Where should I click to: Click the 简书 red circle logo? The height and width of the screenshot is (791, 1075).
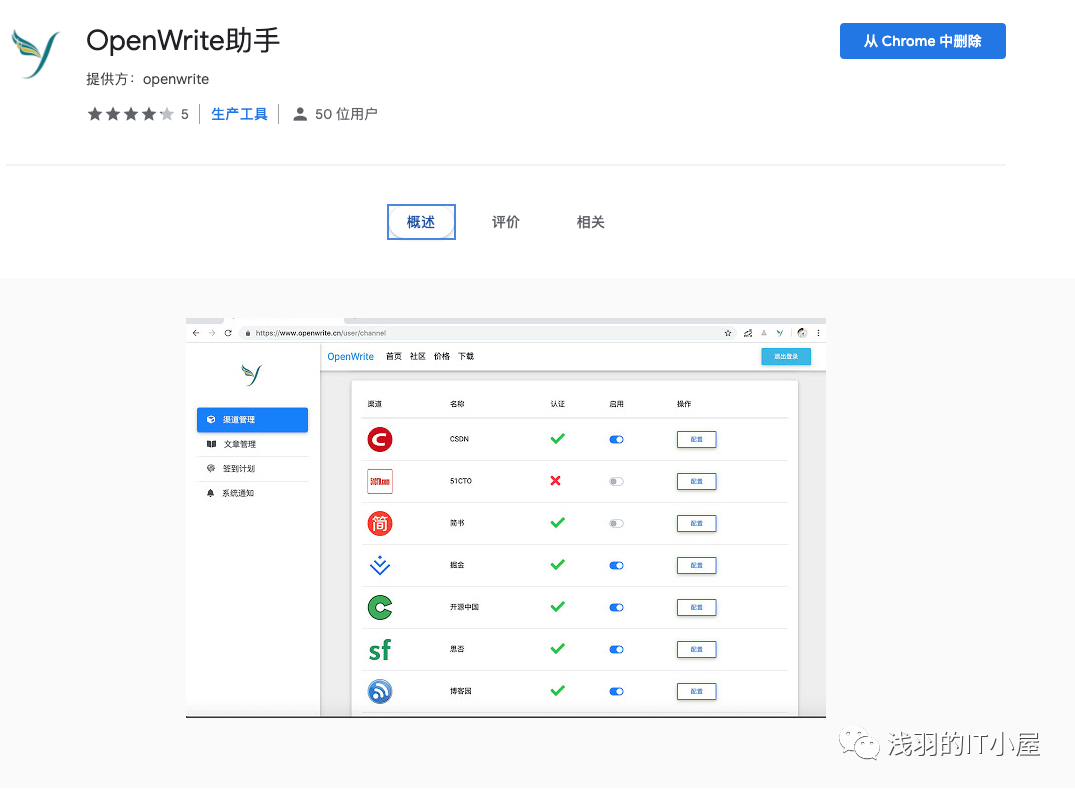(380, 524)
